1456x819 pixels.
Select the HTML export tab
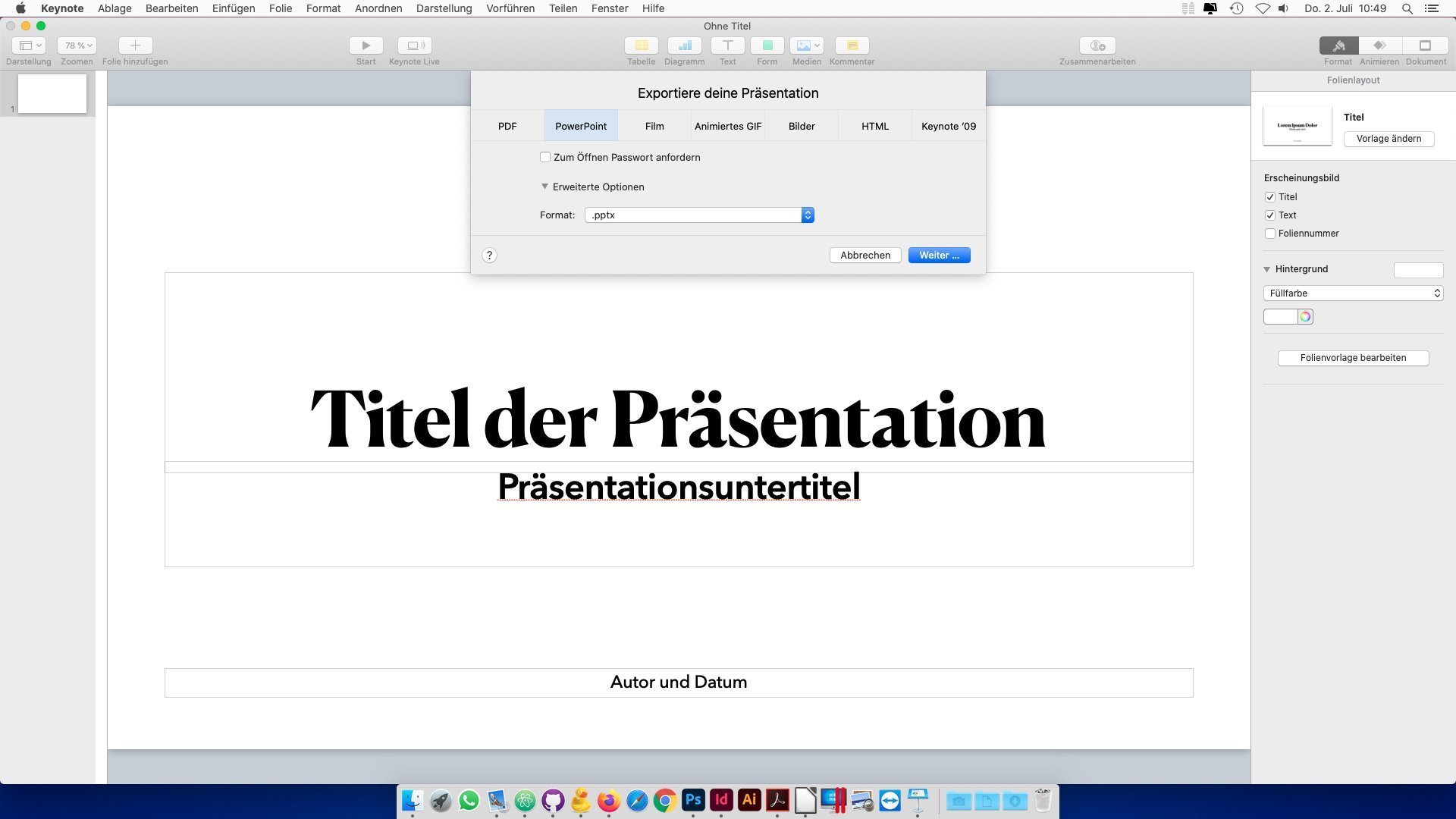coord(875,126)
